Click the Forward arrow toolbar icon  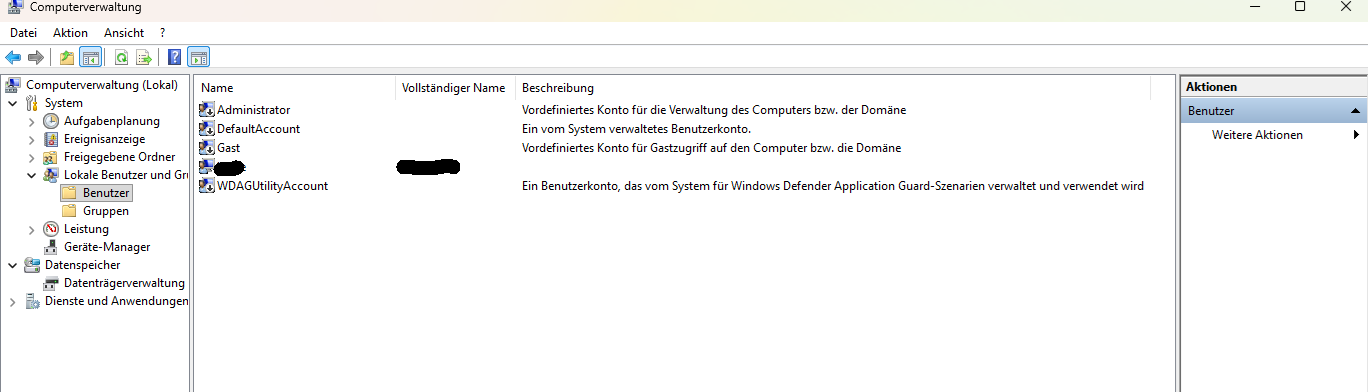click(36, 58)
